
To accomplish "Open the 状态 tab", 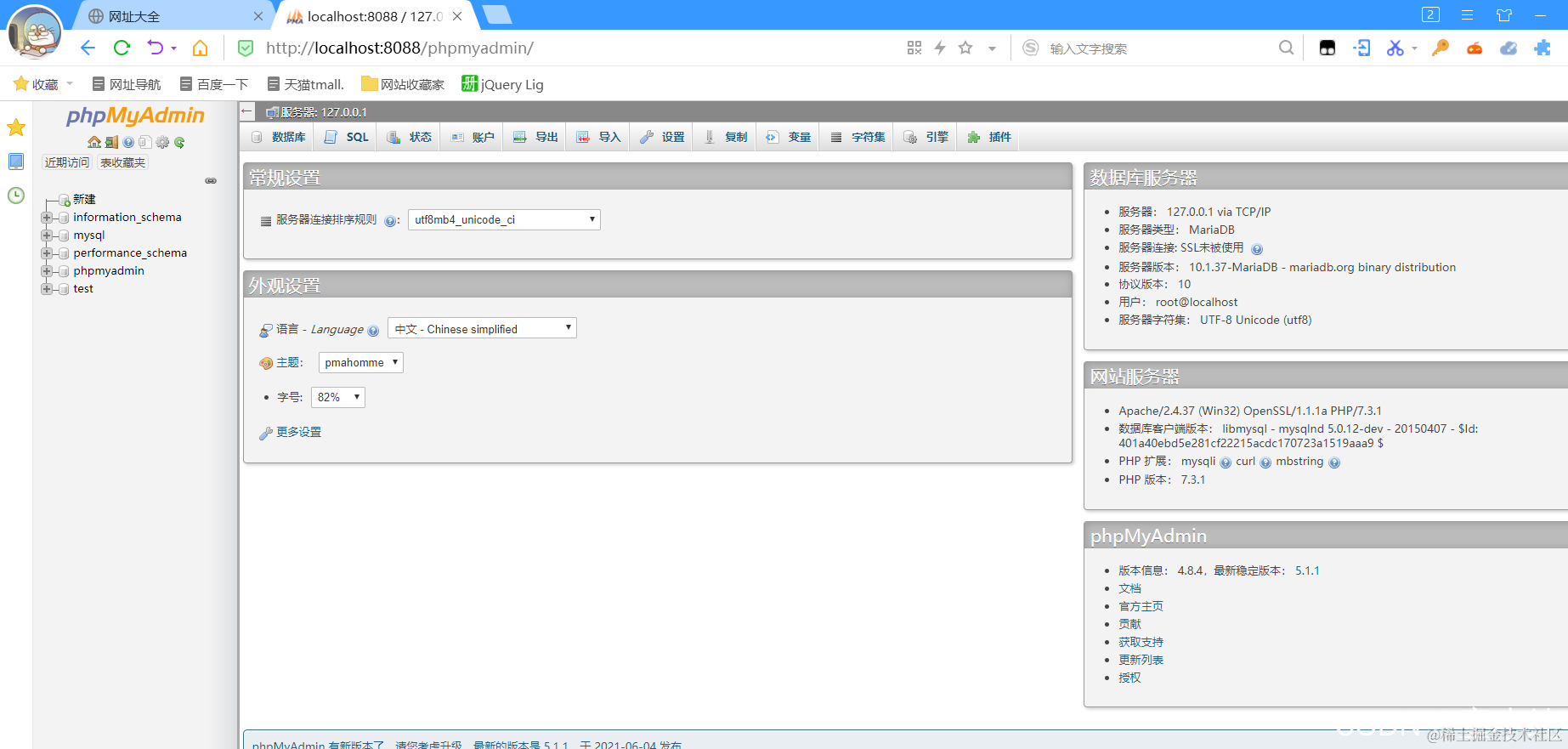I will pos(410,137).
